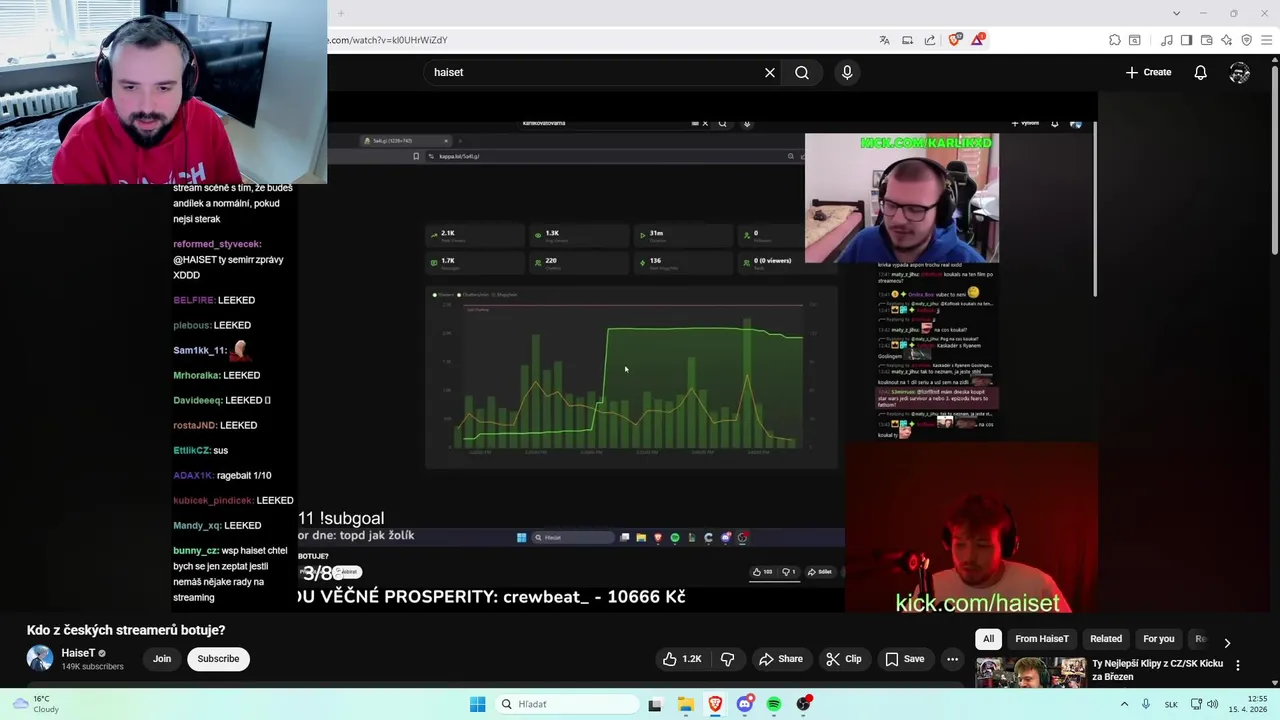Click the Join membership button
Image resolution: width=1280 pixels, height=720 pixels.
coord(162,659)
